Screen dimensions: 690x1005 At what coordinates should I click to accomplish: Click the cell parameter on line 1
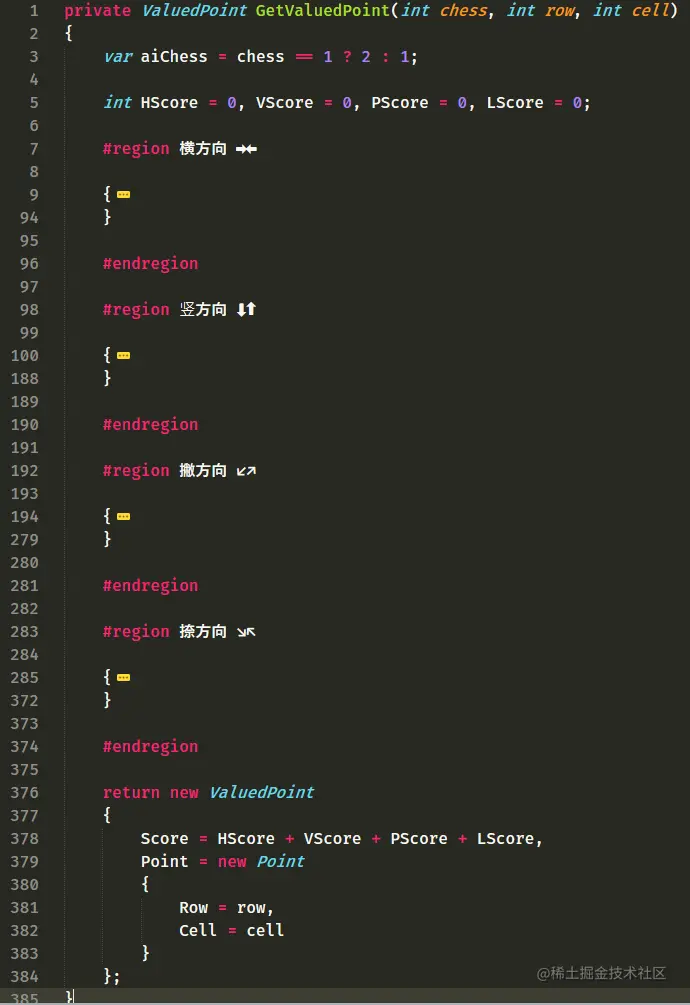click(651, 11)
